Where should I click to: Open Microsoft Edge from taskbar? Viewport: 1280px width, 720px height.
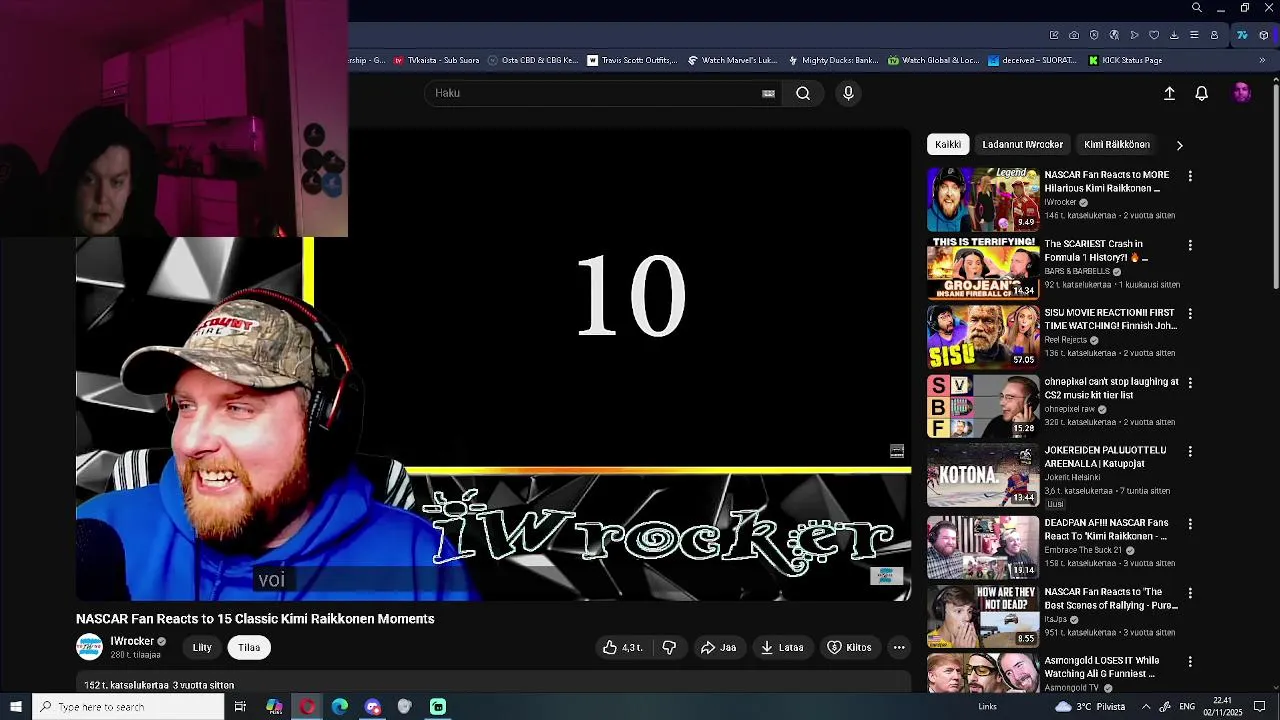coord(340,707)
